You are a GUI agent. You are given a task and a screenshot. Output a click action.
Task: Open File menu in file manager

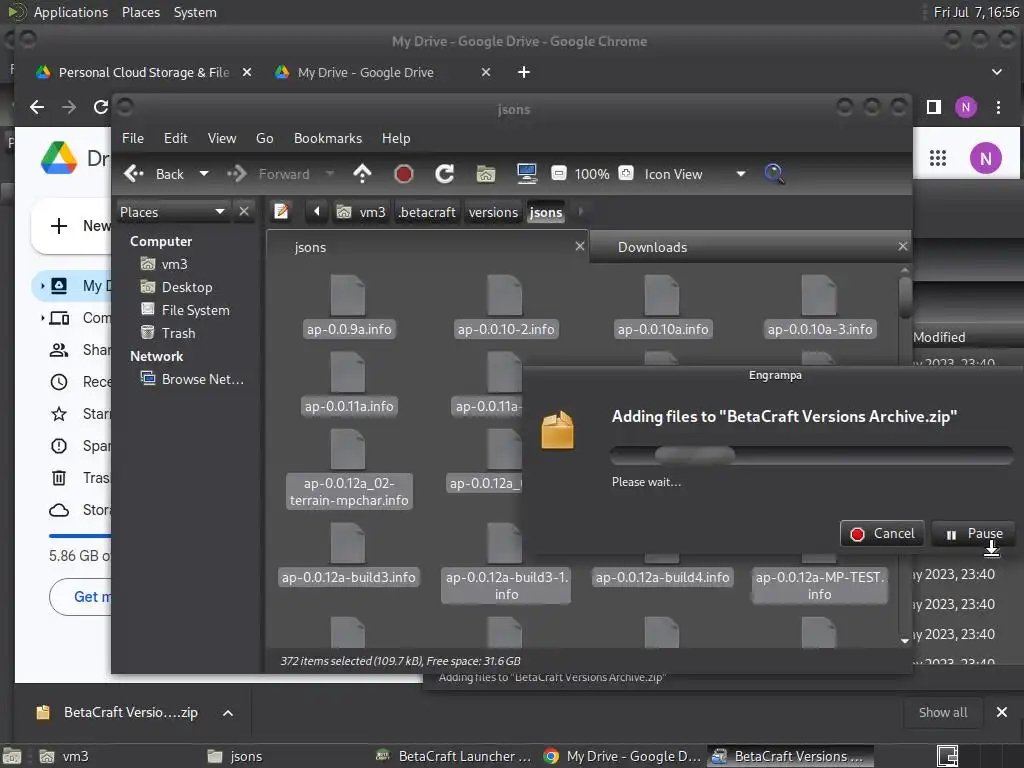pyautogui.click(x=133, y=138)
